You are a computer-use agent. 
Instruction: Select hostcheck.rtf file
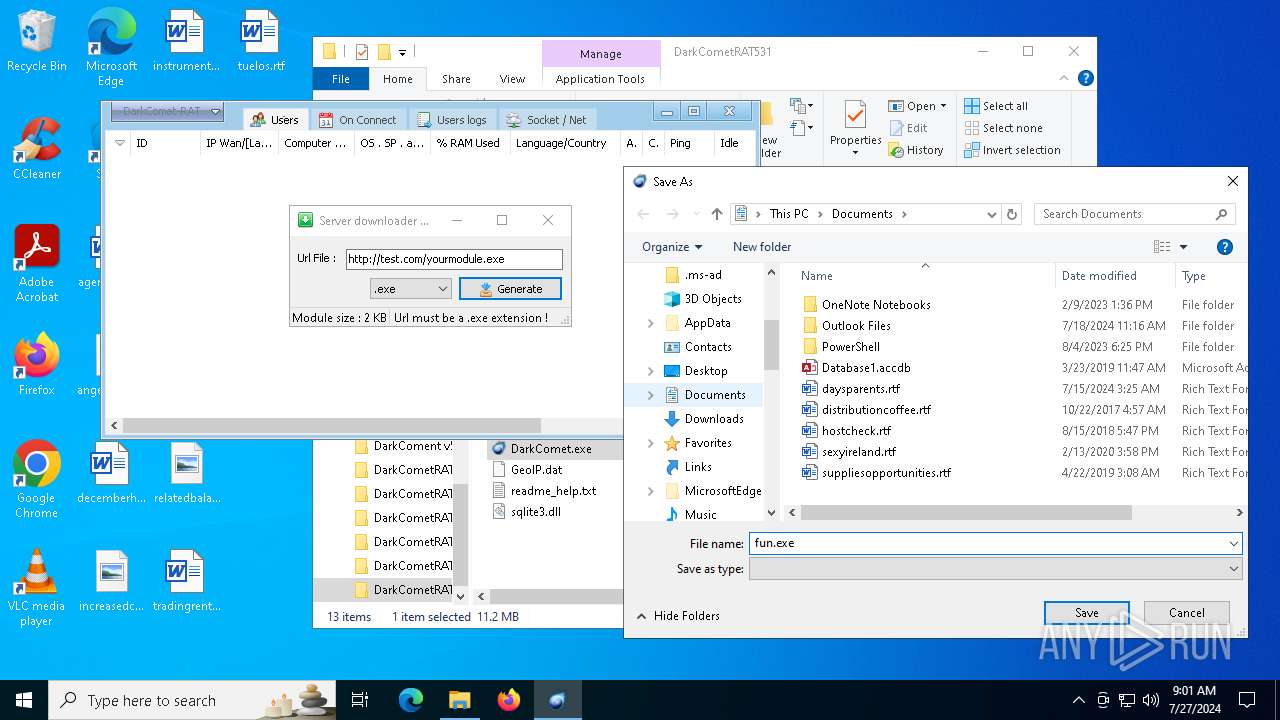pyautogui.click(x=856, y=431)
